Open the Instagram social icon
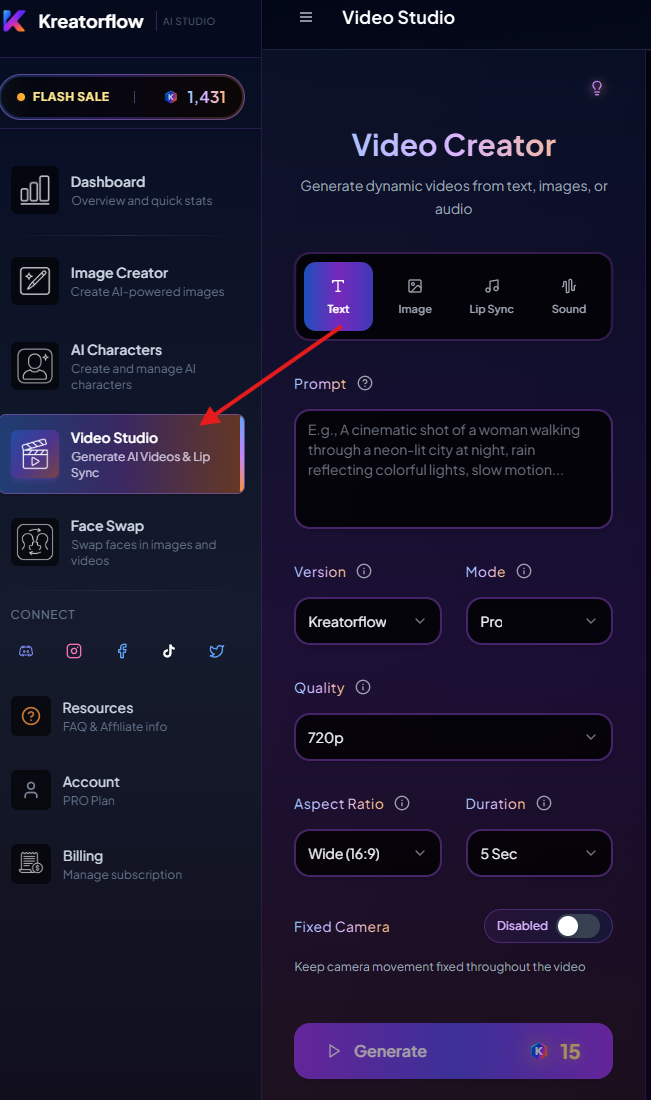 click(x=74, y=651)
